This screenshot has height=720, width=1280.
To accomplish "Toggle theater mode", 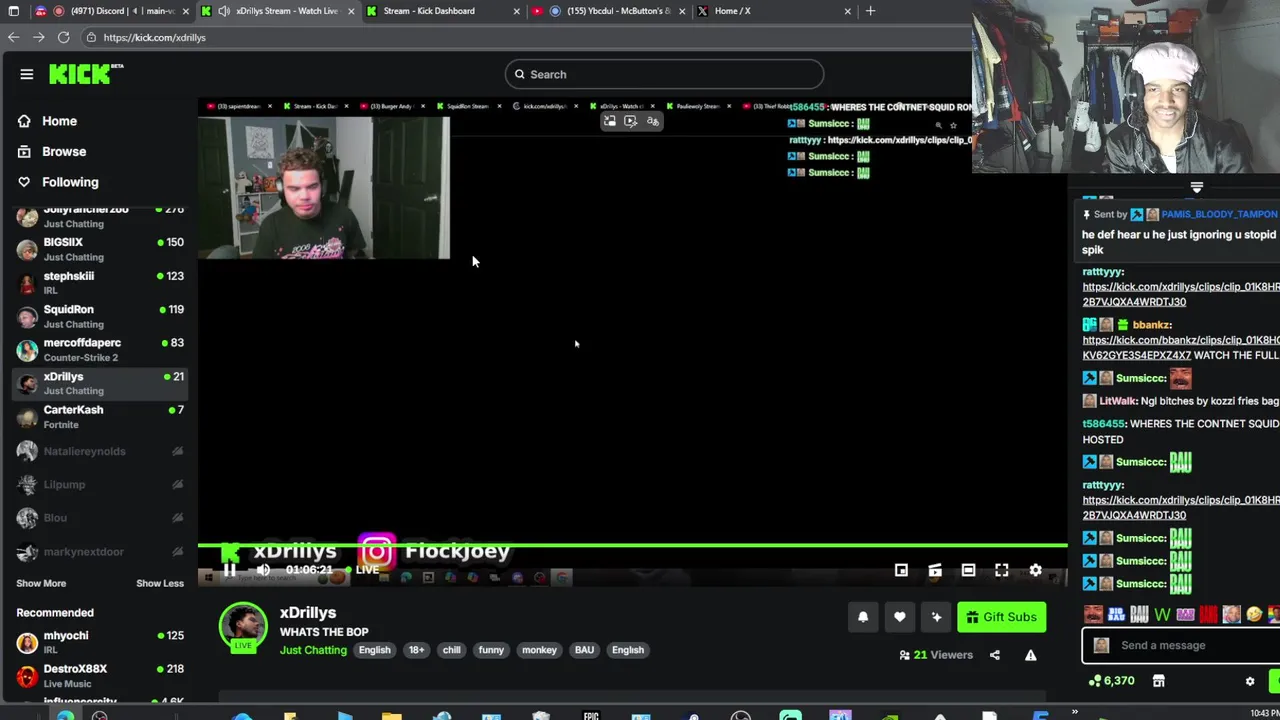I will click(x=968, y=570).
